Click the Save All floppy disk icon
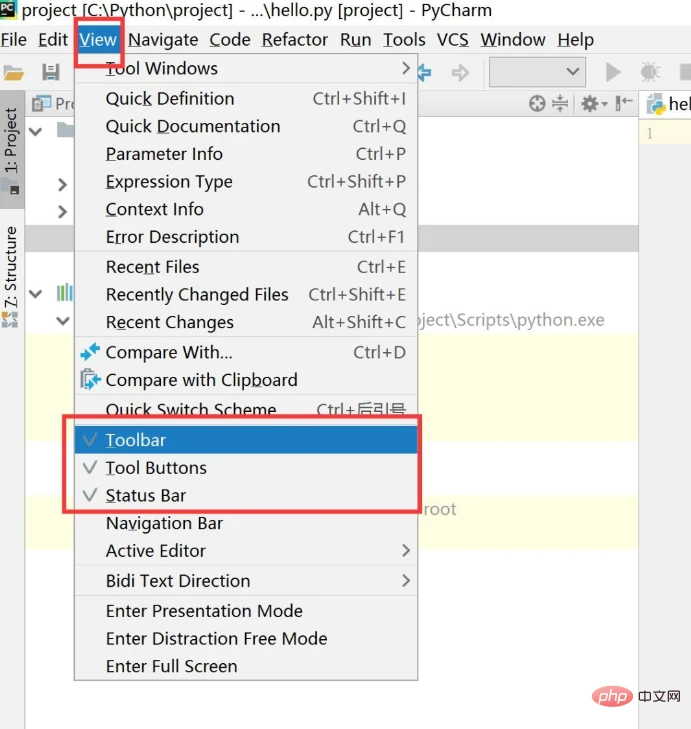The height and width of the screenshot is (729, 691). pos(51,73)
